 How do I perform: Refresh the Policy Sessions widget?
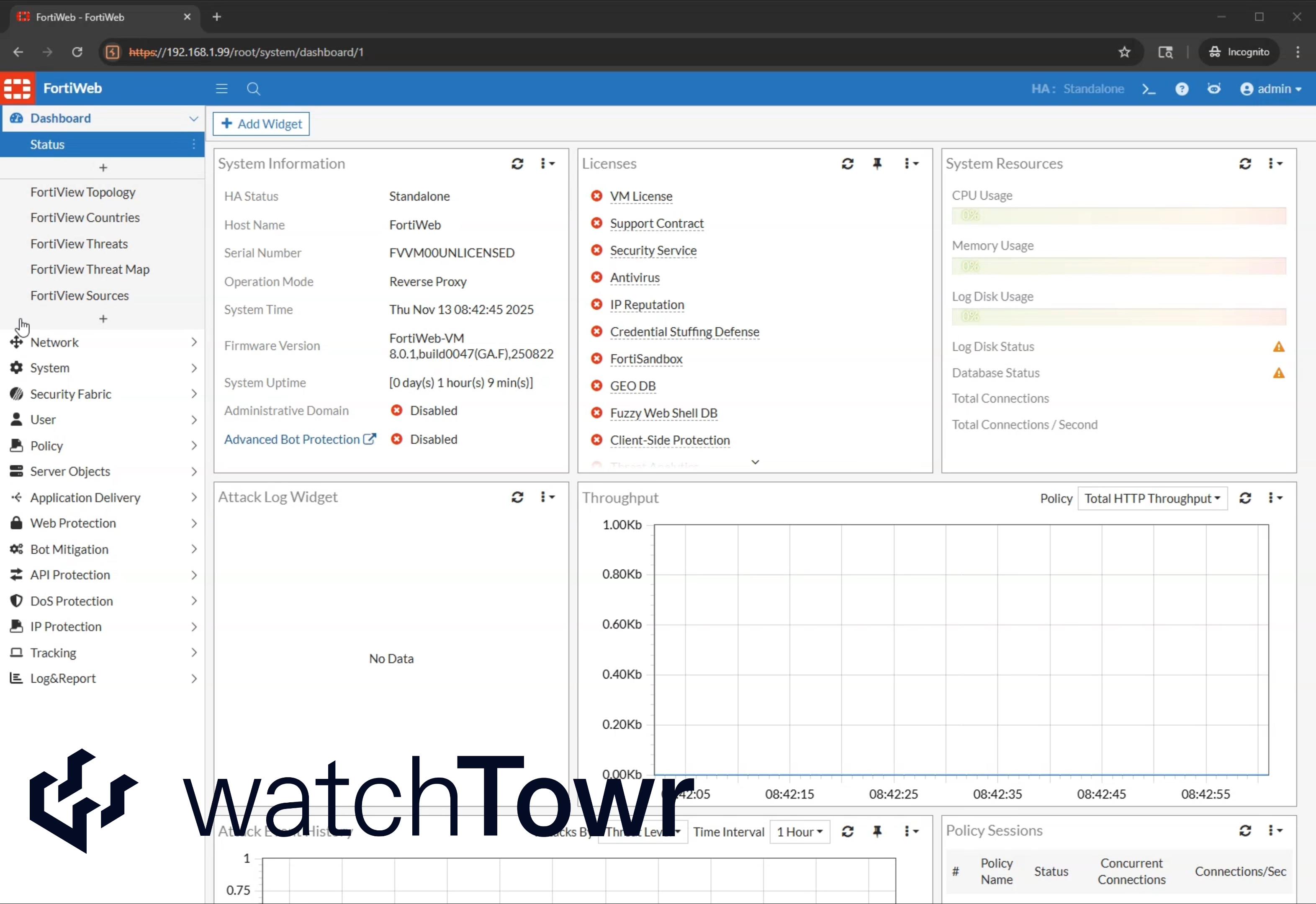(x=1244, y=830)
